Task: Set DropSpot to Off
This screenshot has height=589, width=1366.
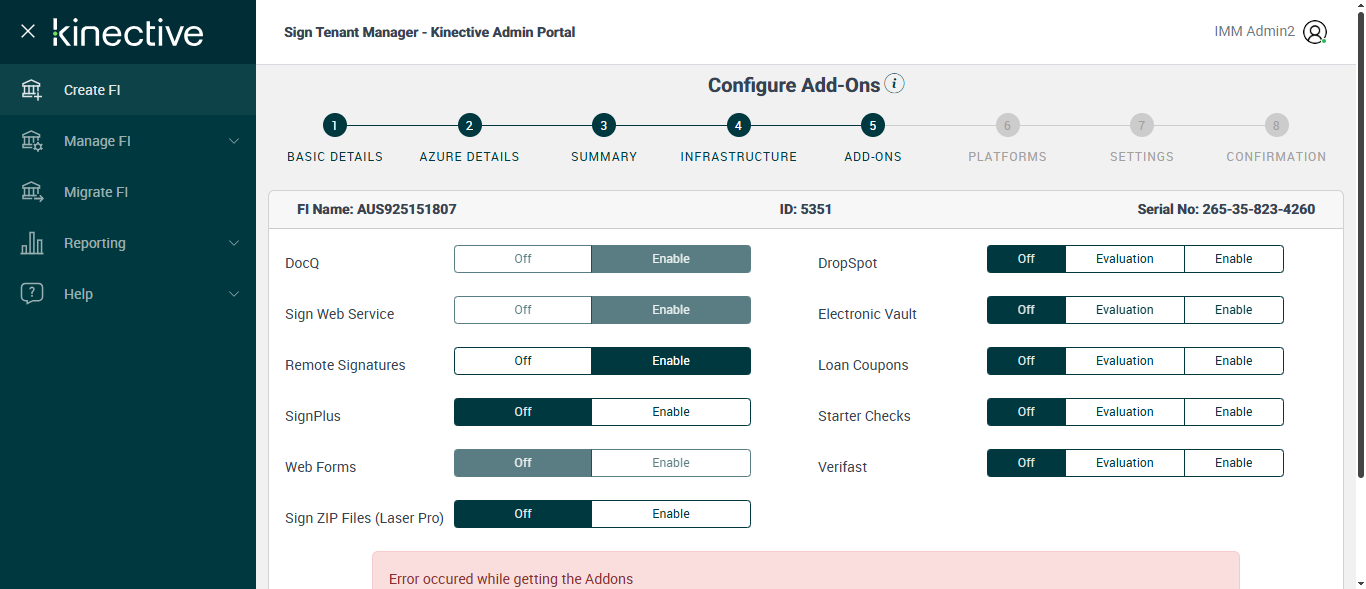Action: [x=1026, y=259]
